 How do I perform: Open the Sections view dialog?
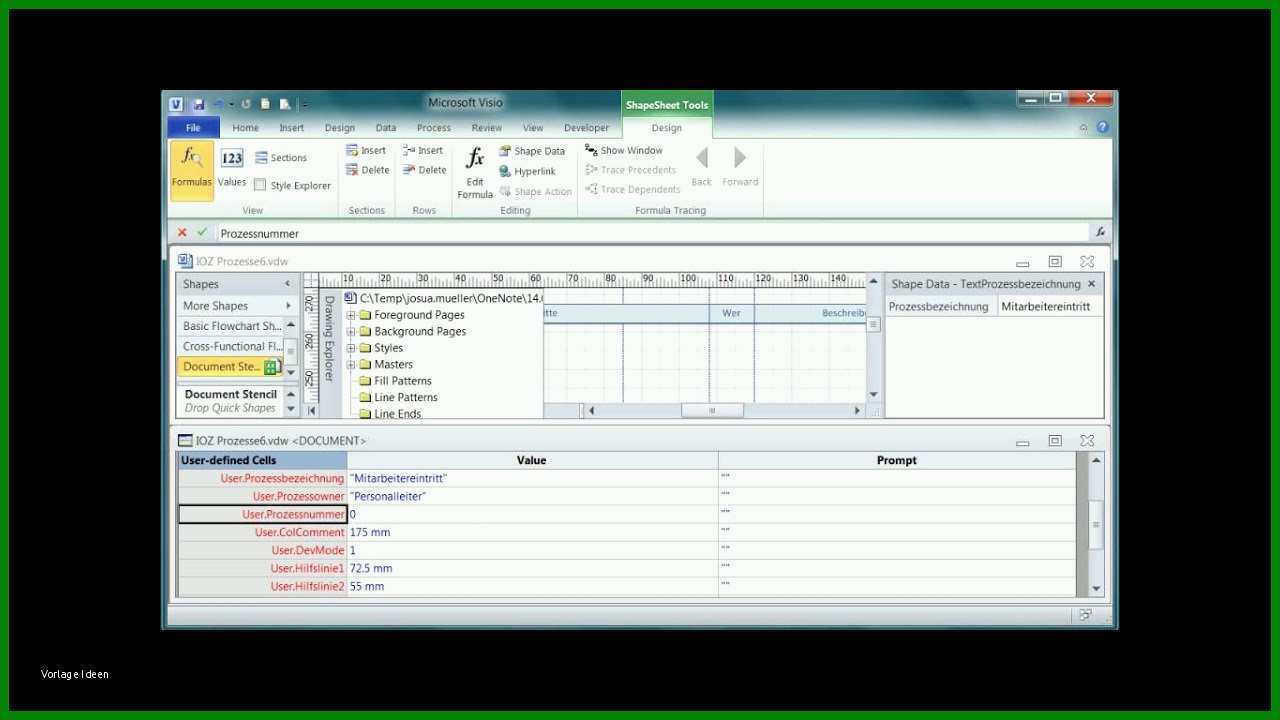281,158
